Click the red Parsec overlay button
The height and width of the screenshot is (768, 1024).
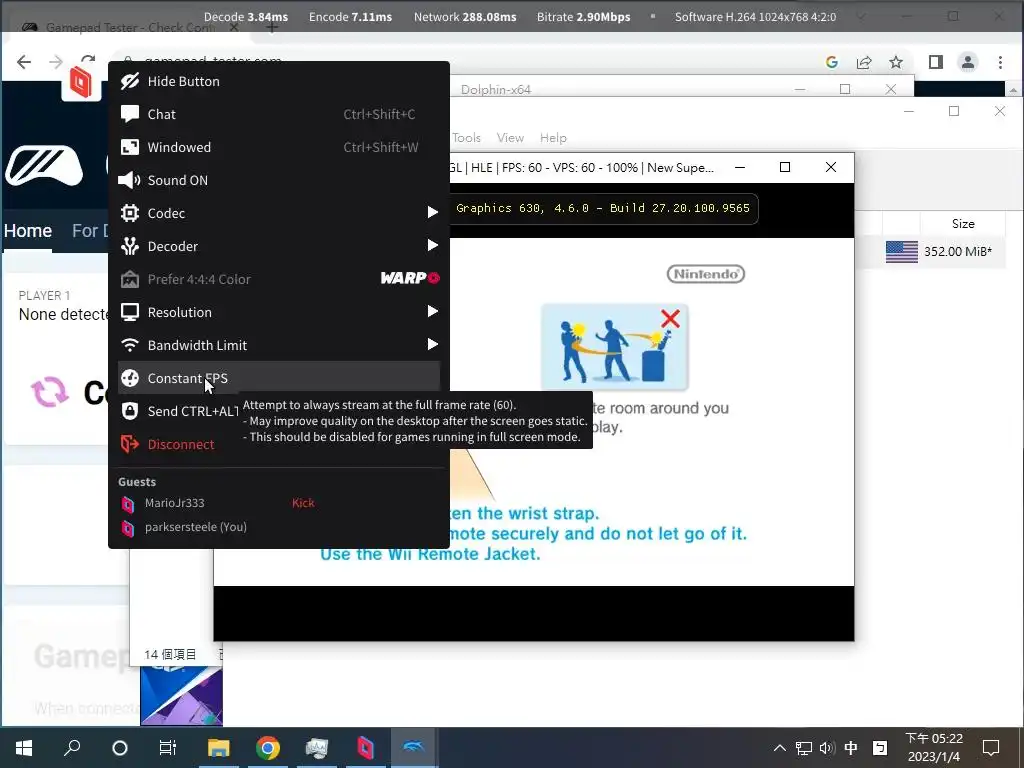point(81,82)
